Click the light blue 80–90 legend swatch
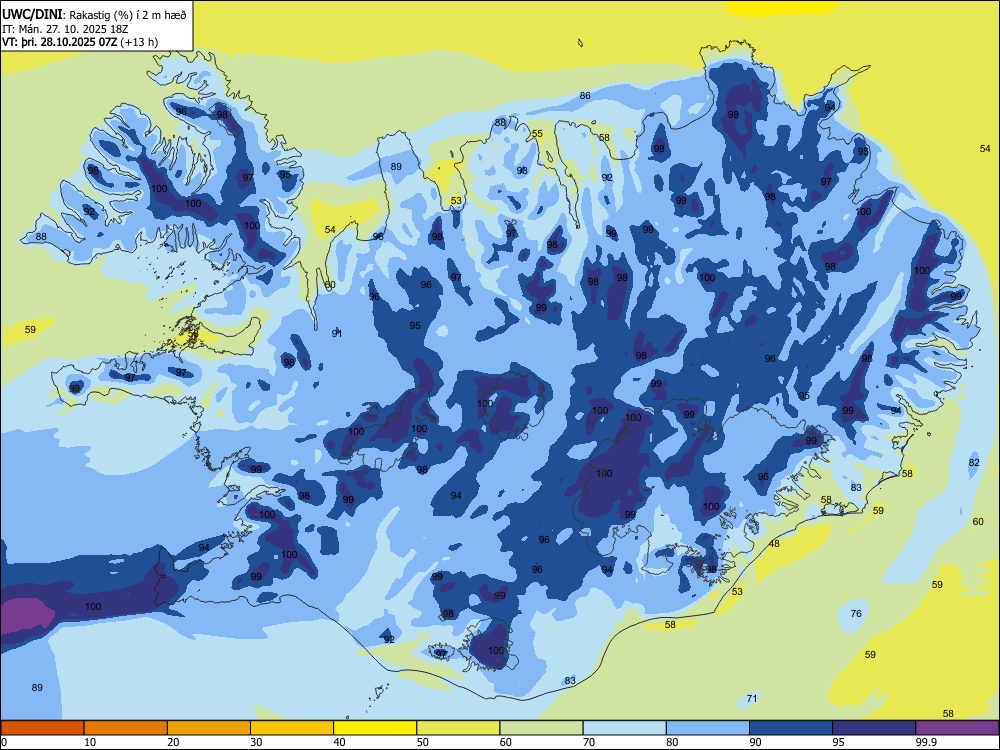 (708, 728)
